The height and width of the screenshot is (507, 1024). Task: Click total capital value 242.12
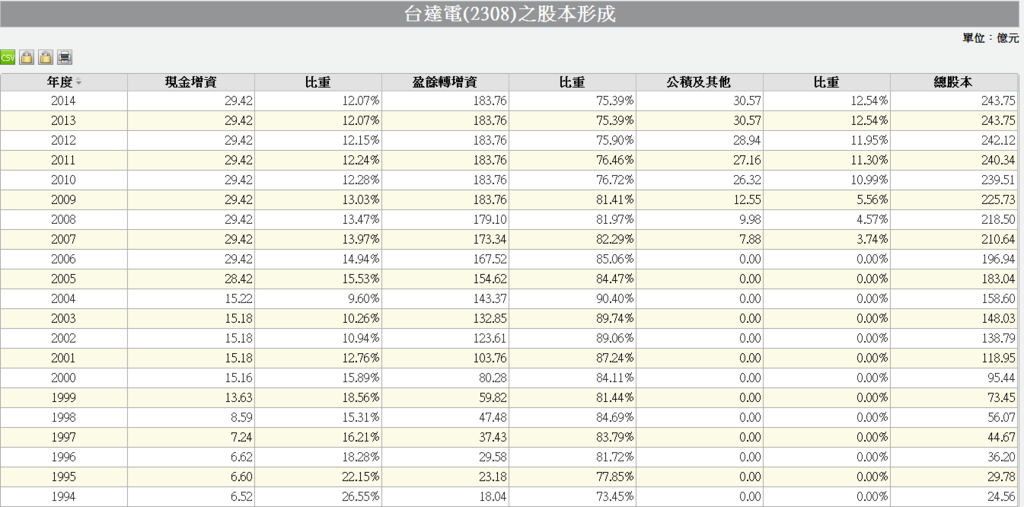click(998, 140)
